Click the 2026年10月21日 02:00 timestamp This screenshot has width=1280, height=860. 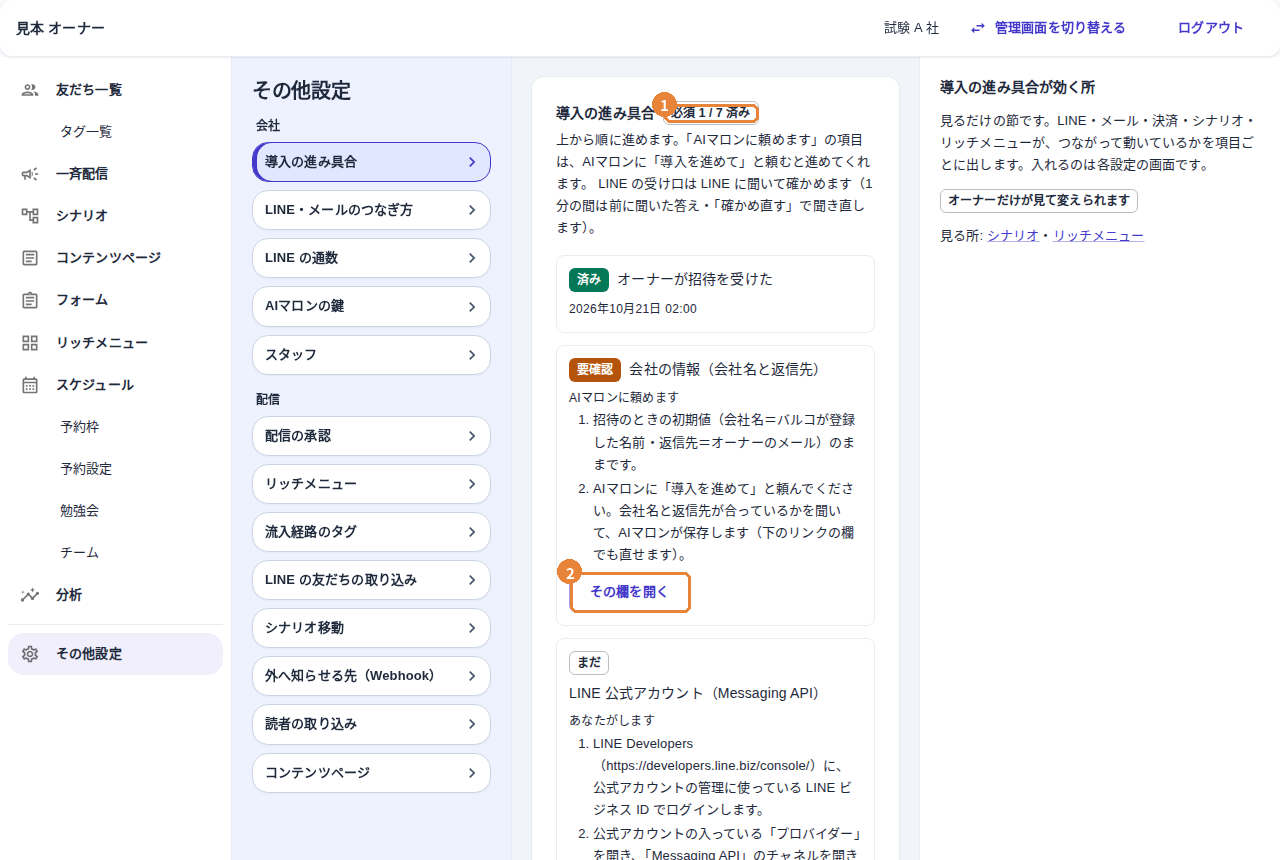[x=633, y=309]
